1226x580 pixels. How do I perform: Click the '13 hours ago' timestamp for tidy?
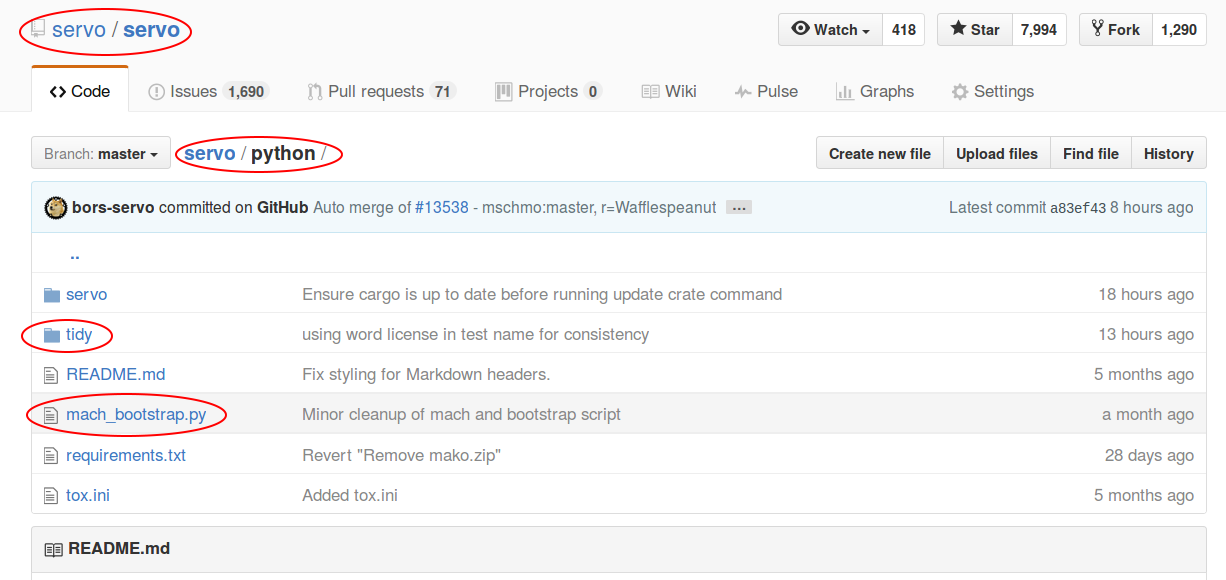(1146, 335)
